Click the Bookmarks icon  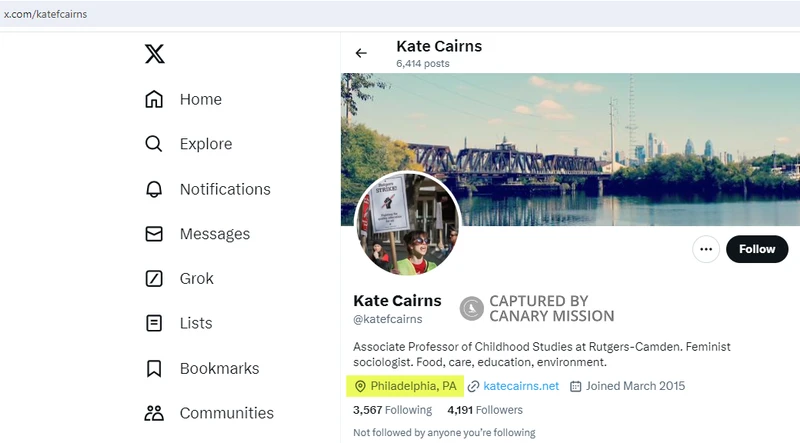(x=154, y=368)
